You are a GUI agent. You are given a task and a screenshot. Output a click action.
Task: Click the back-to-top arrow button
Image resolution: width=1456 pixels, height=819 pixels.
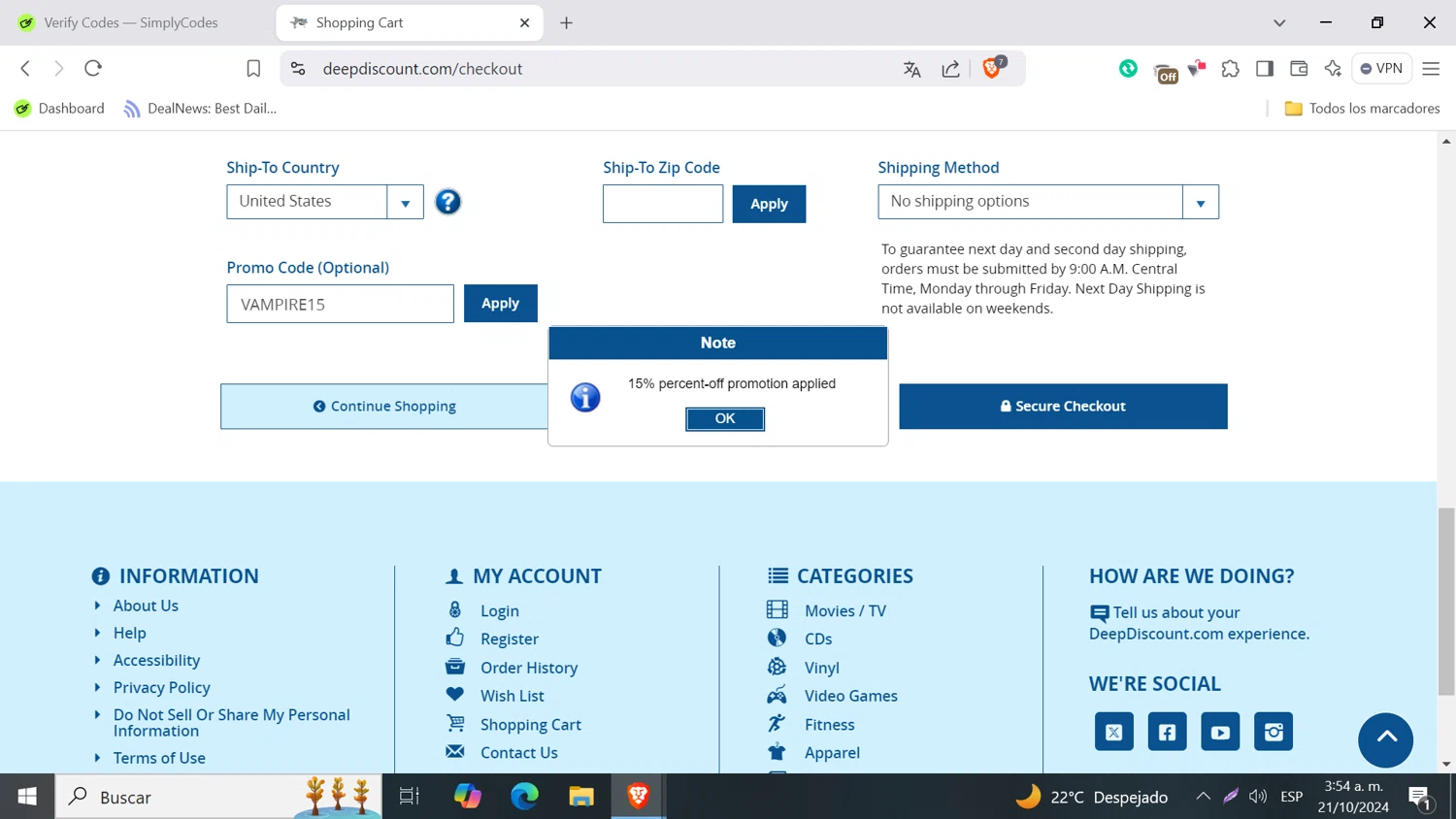click(1386, 739)
